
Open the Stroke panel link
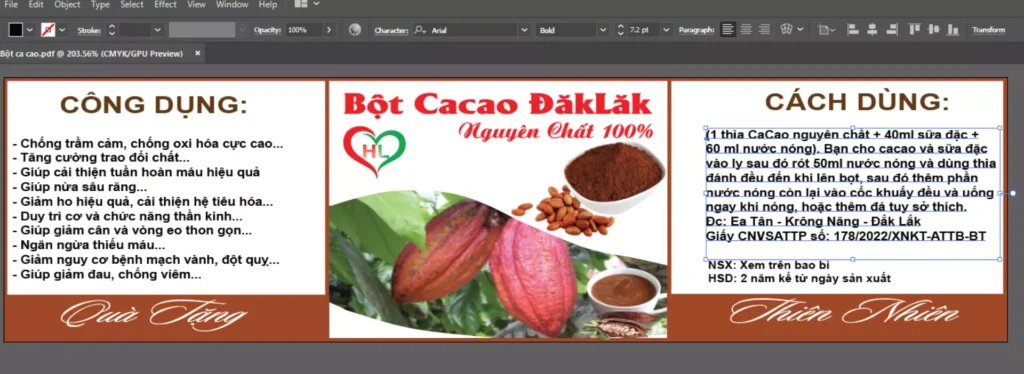pyautogui.click(x=89, y=30)
